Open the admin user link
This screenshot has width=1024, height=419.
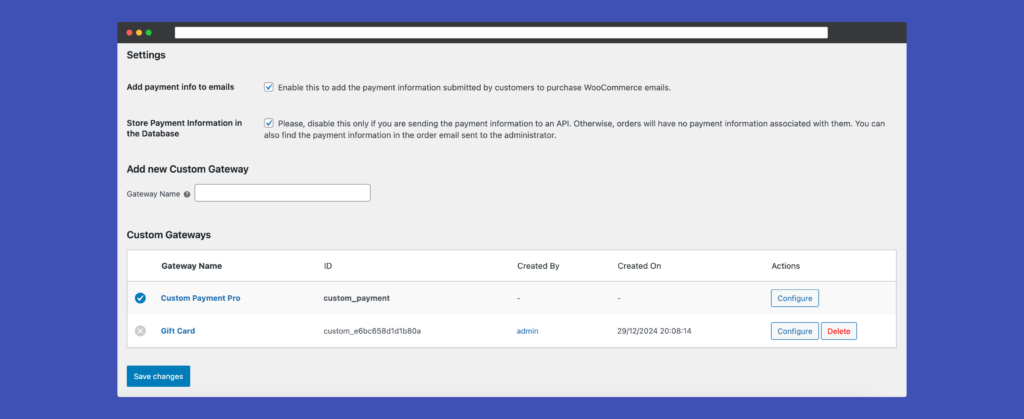(x=528, y=331)
